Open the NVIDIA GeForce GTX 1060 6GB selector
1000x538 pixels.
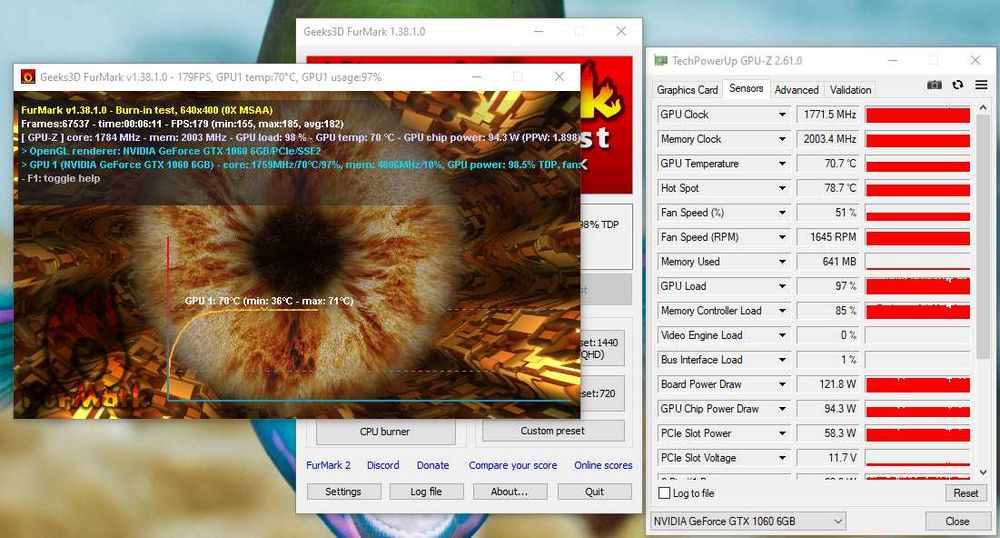[x=748, y=521]
